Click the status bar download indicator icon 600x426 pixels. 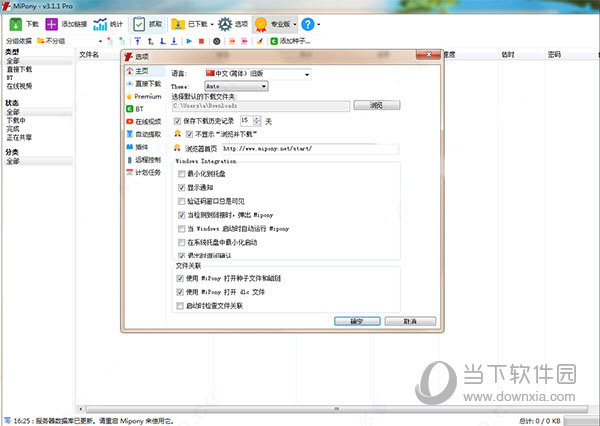(7, 421)
